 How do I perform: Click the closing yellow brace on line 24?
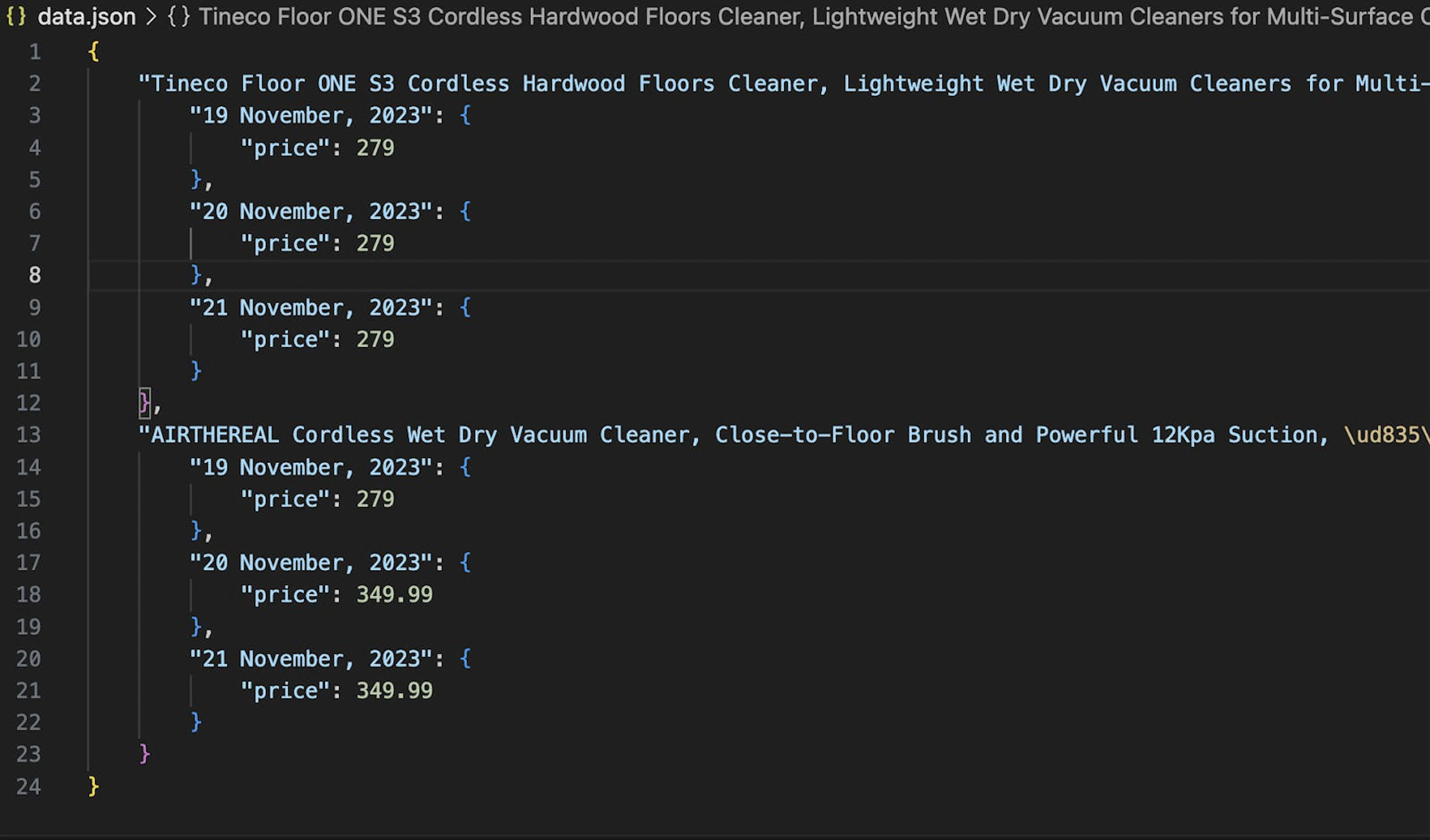pyautogui.click(x=93, y=787)
